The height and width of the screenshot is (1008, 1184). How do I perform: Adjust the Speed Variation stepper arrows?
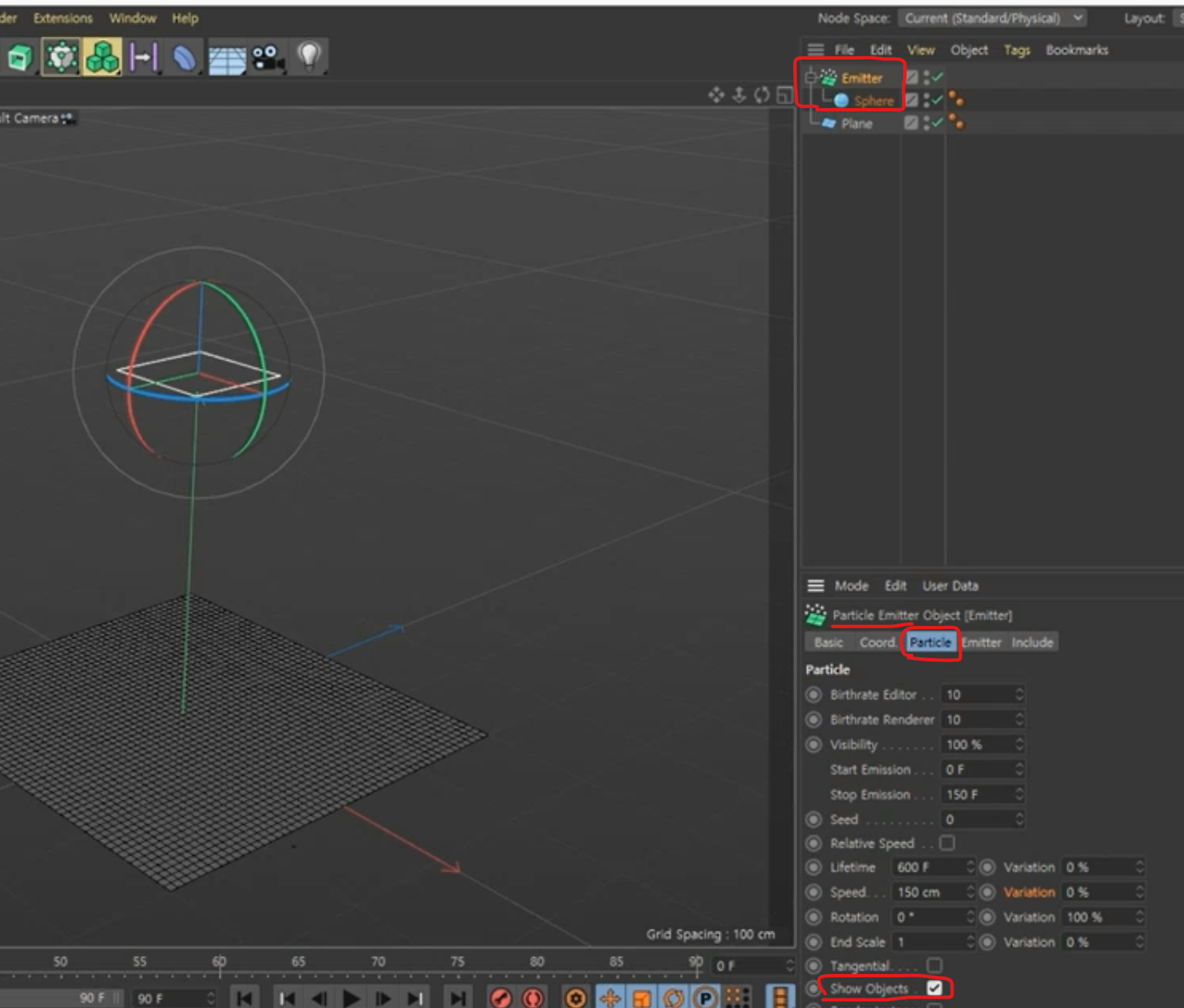tap(1140, 892)
